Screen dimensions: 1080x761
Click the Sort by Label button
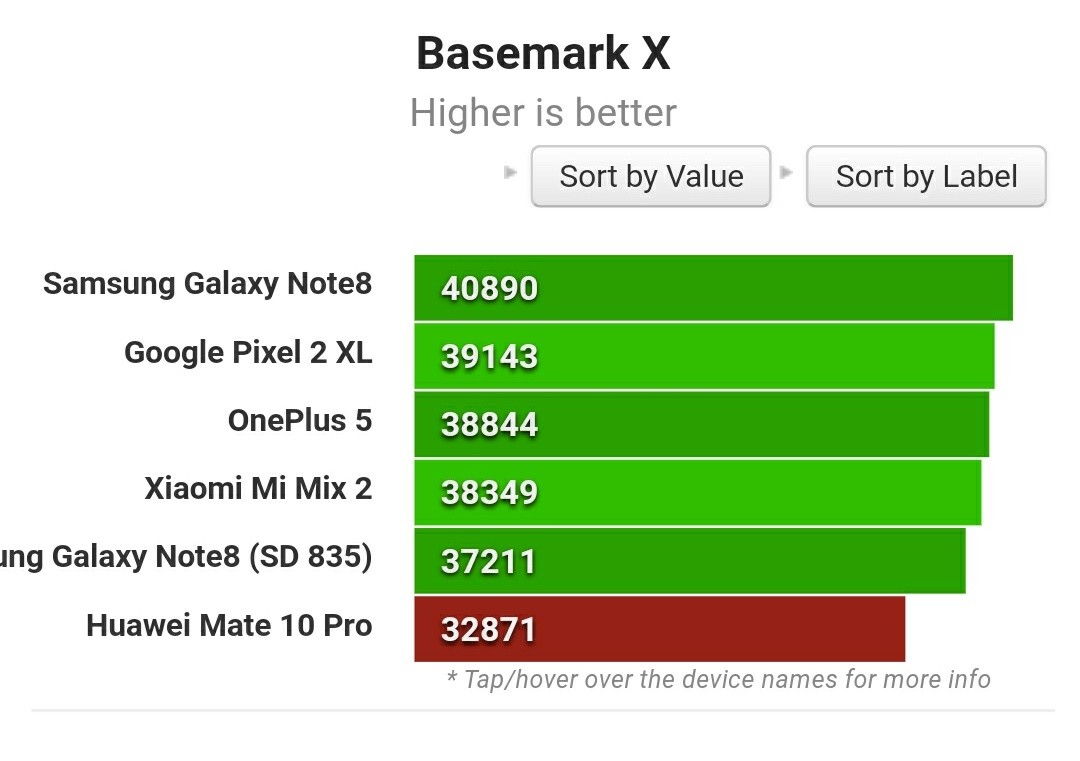(x=926, y=176)
